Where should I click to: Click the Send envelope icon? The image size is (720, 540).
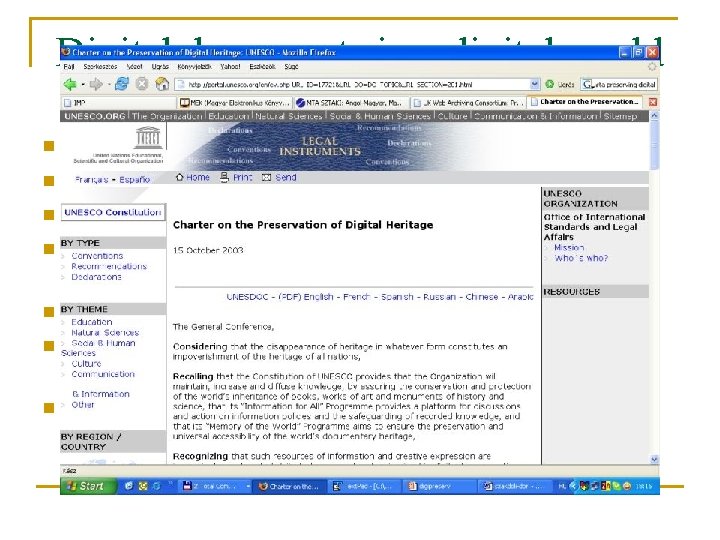[x=266, y=178]
